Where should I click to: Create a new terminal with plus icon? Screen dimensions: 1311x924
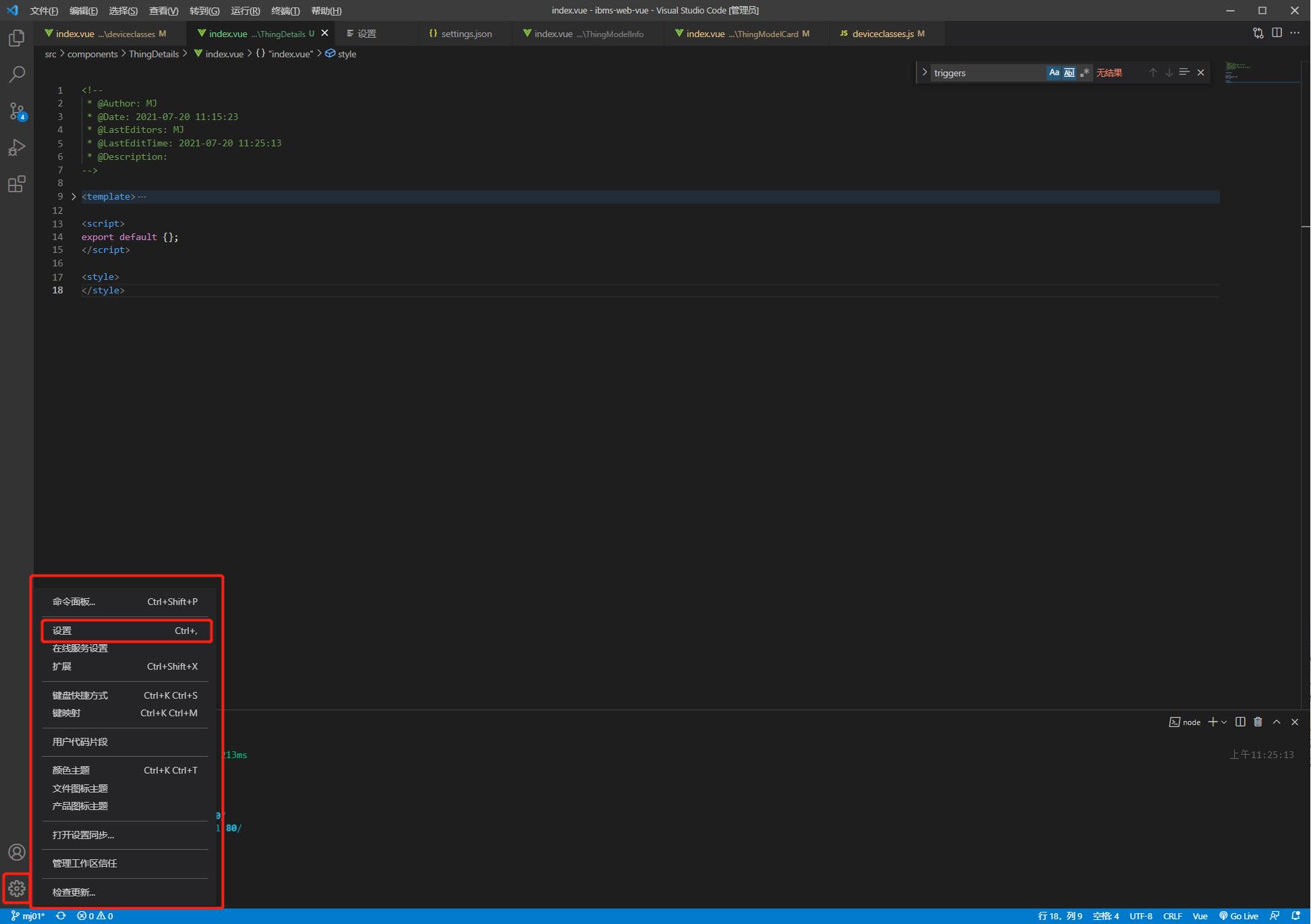coord(1213,722)
